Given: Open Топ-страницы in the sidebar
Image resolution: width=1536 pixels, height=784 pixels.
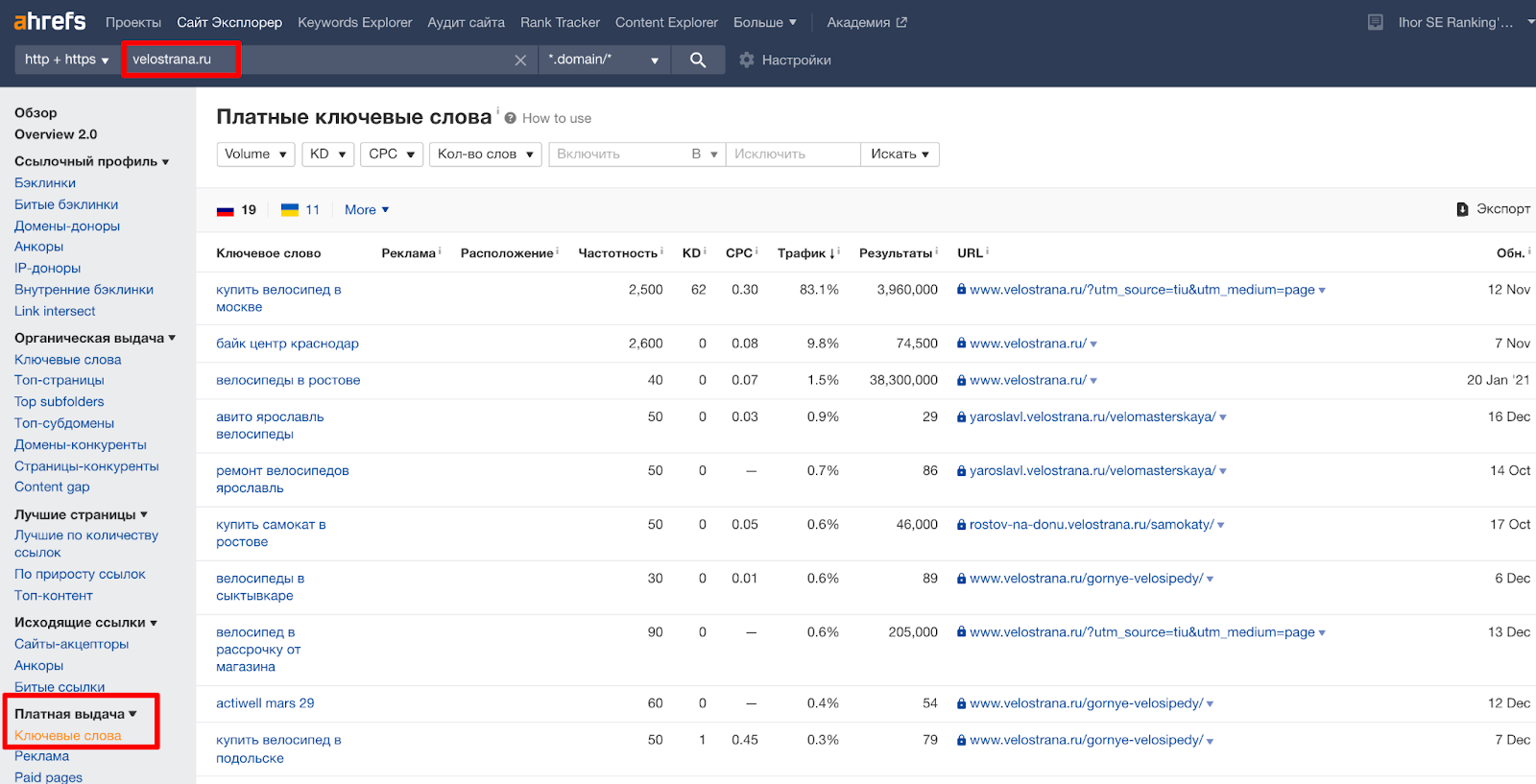Looking at the screenshot, I should 60,380.
